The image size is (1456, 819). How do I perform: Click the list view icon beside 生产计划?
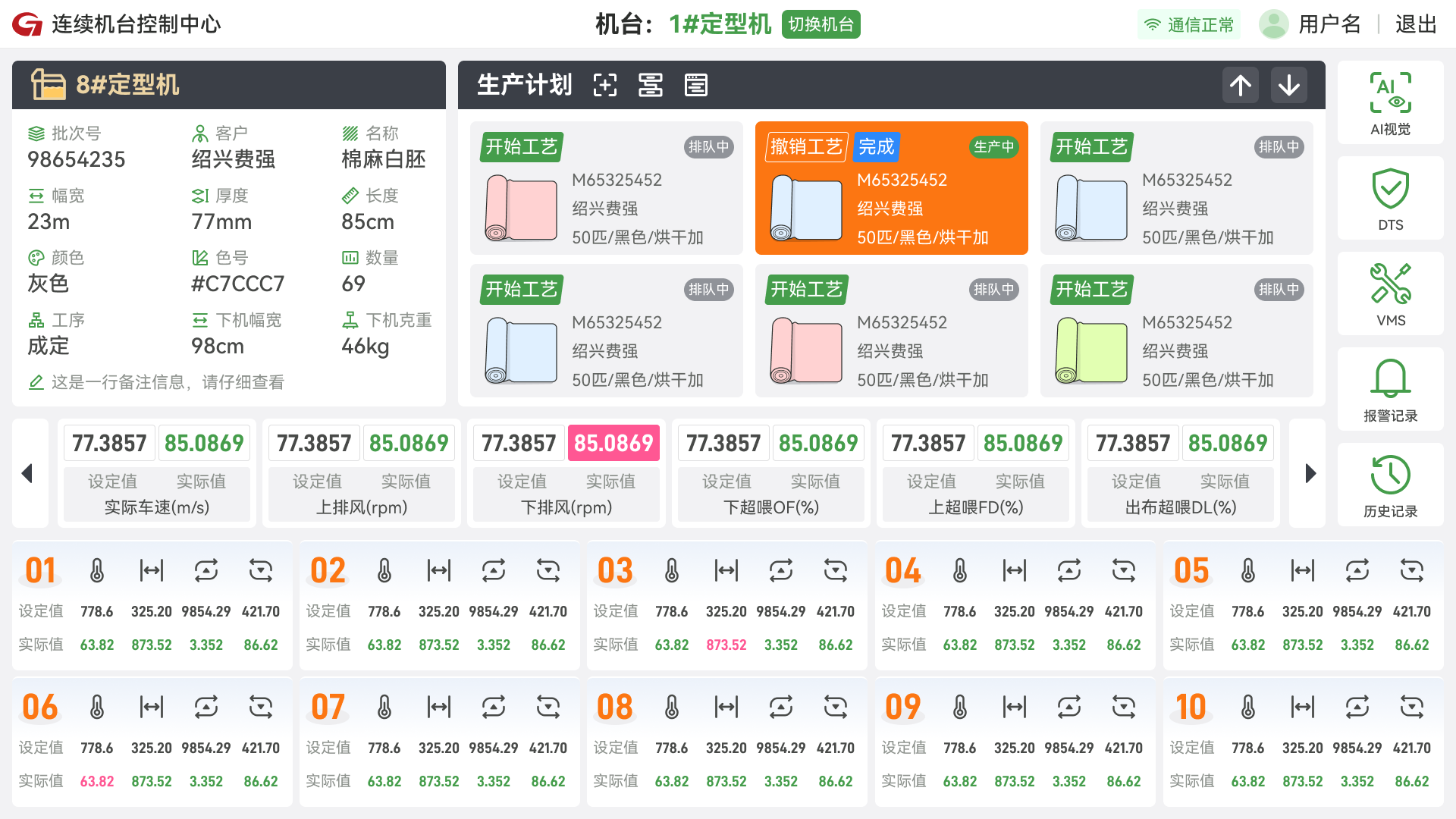pos(696,85)
